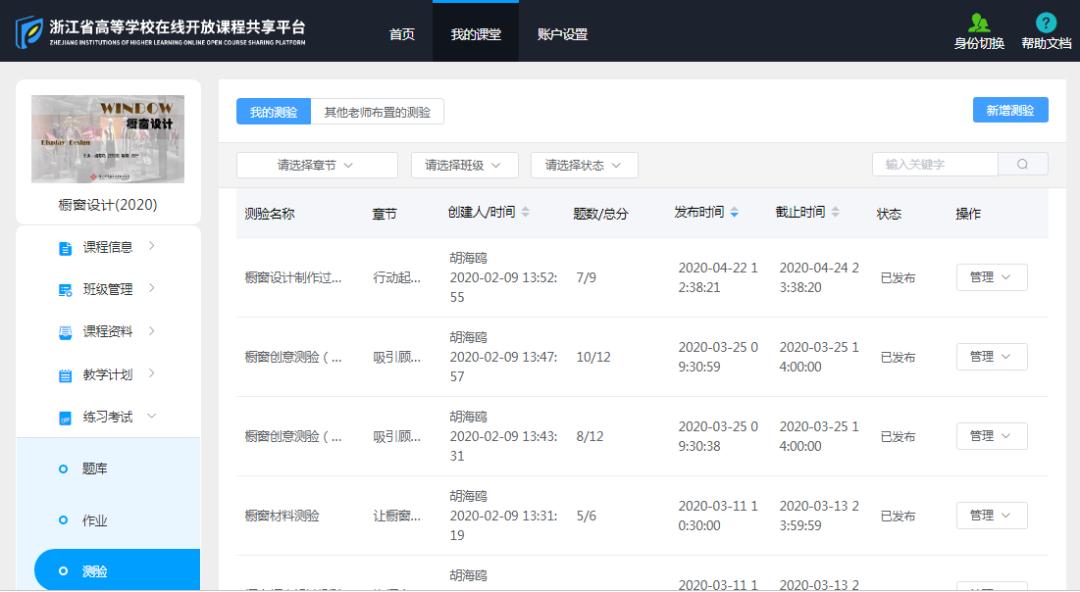Switch to 其他老师布置的测验 tab
Screen dimensions: 1080x592
point(377,112)
